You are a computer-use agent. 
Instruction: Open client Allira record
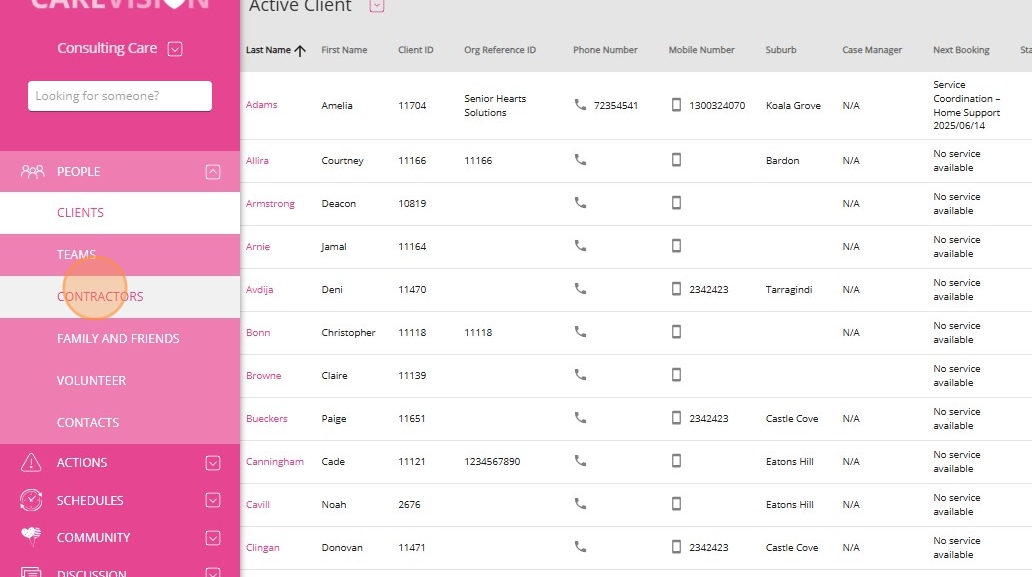click(x=257, y=161)
